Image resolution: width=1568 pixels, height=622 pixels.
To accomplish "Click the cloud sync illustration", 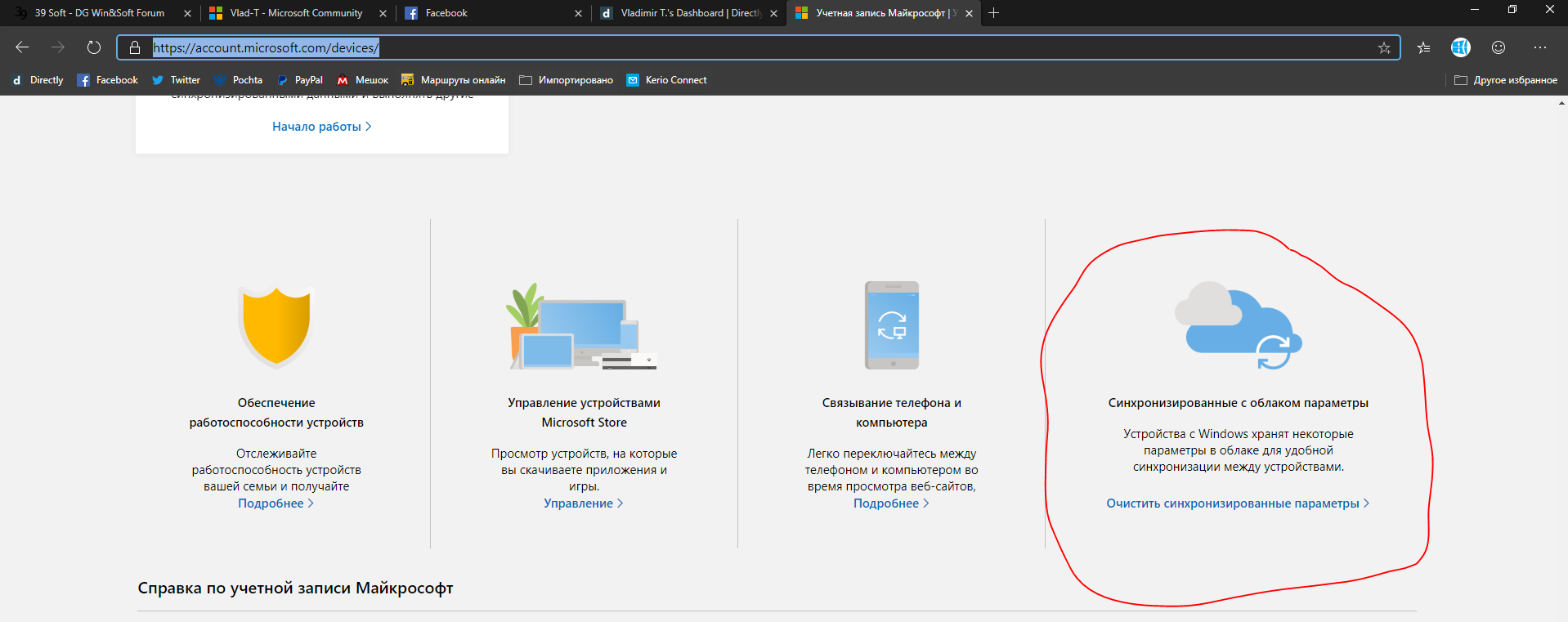I will [1238, 325].
